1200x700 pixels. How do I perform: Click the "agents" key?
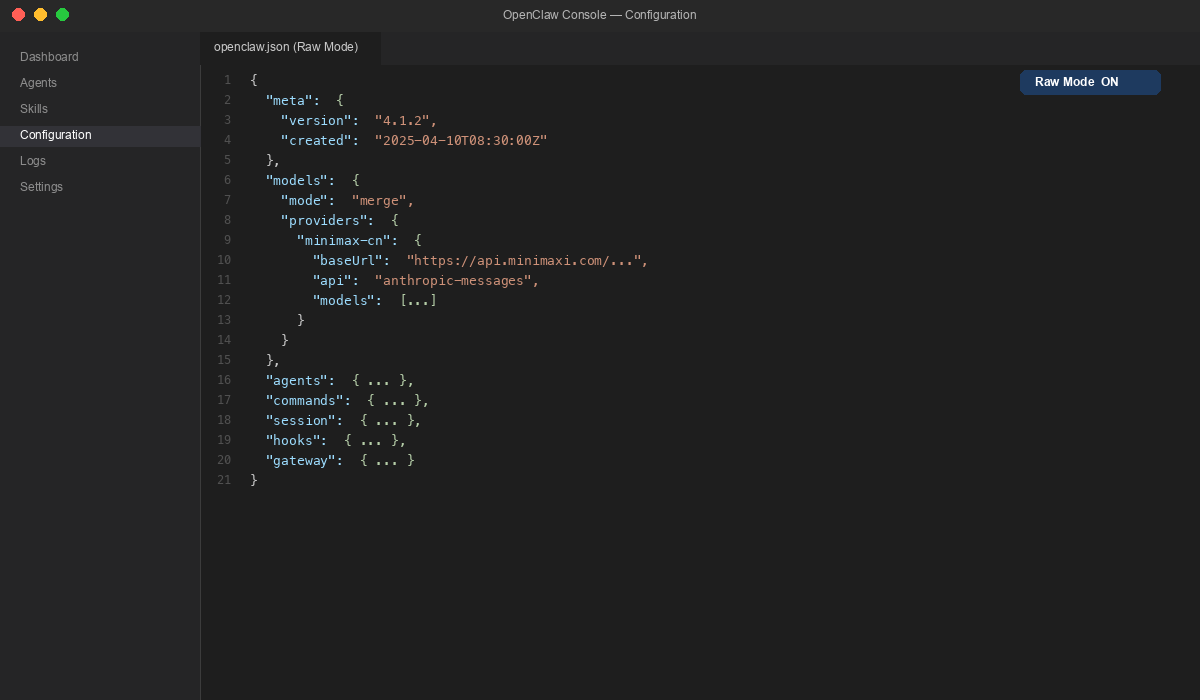coord(297,380)
